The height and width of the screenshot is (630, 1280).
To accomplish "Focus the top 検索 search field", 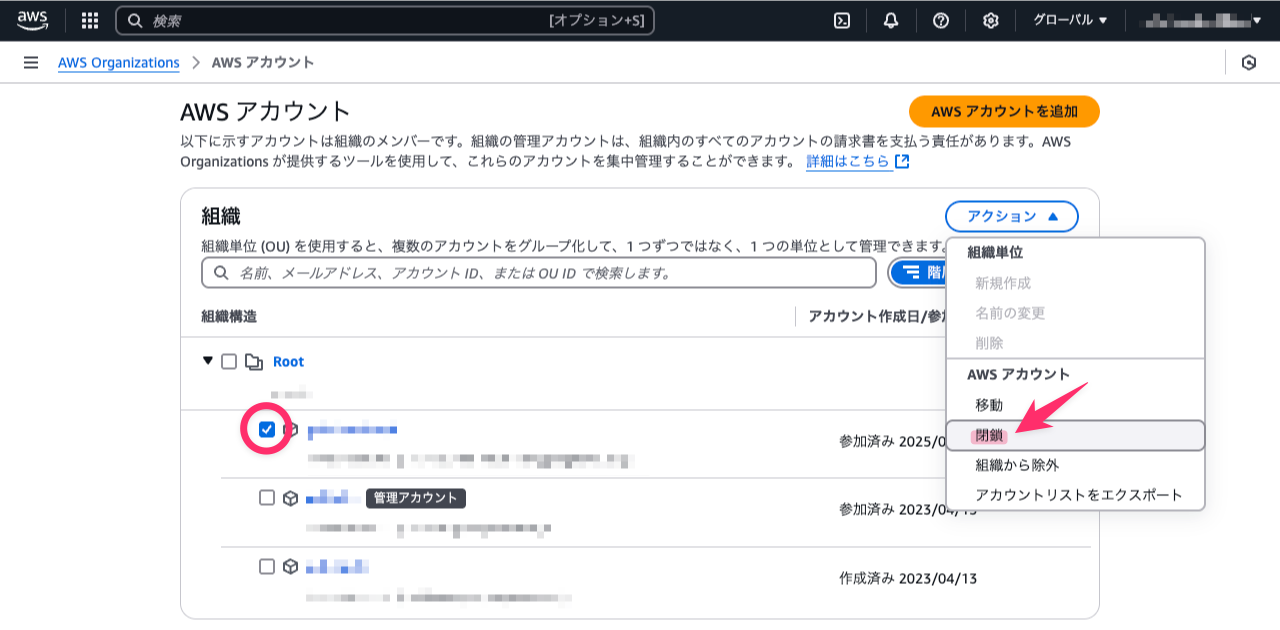I will [x=385, y=20].
